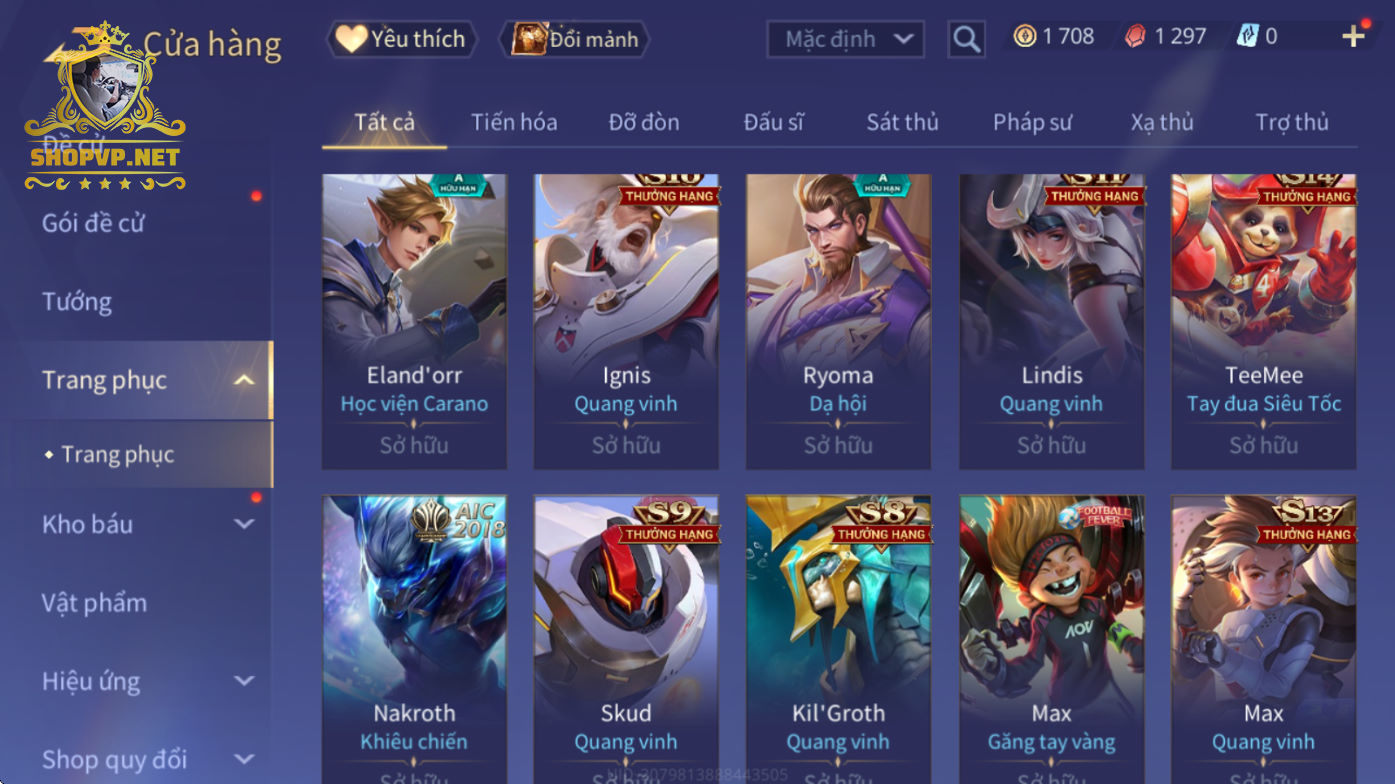Expand the Kho báu sidebar section
The height and width of the screenshot is (784, 1395).
pos(244,524)
